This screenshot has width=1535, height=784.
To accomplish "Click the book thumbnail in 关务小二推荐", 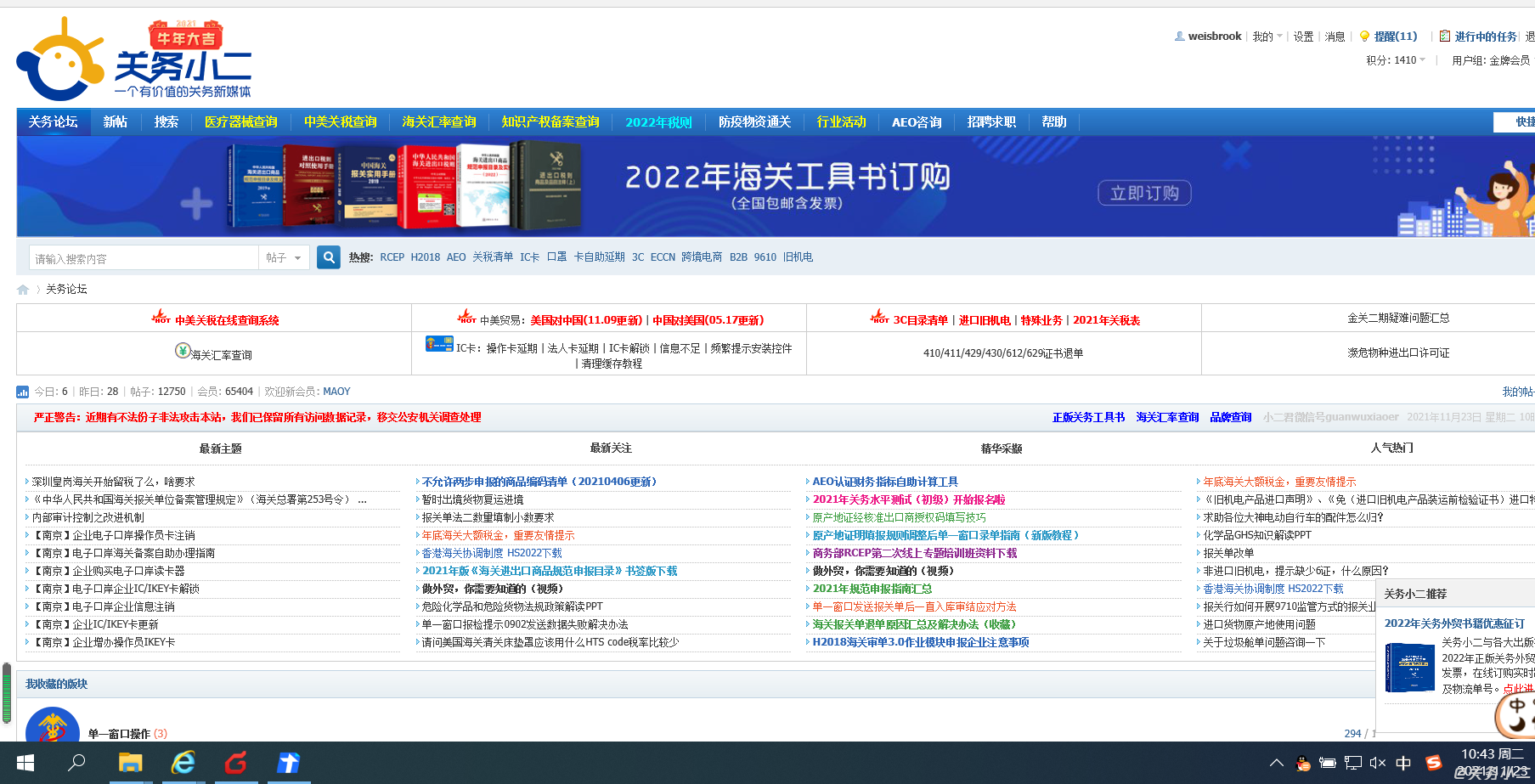I will (1410, 667).
